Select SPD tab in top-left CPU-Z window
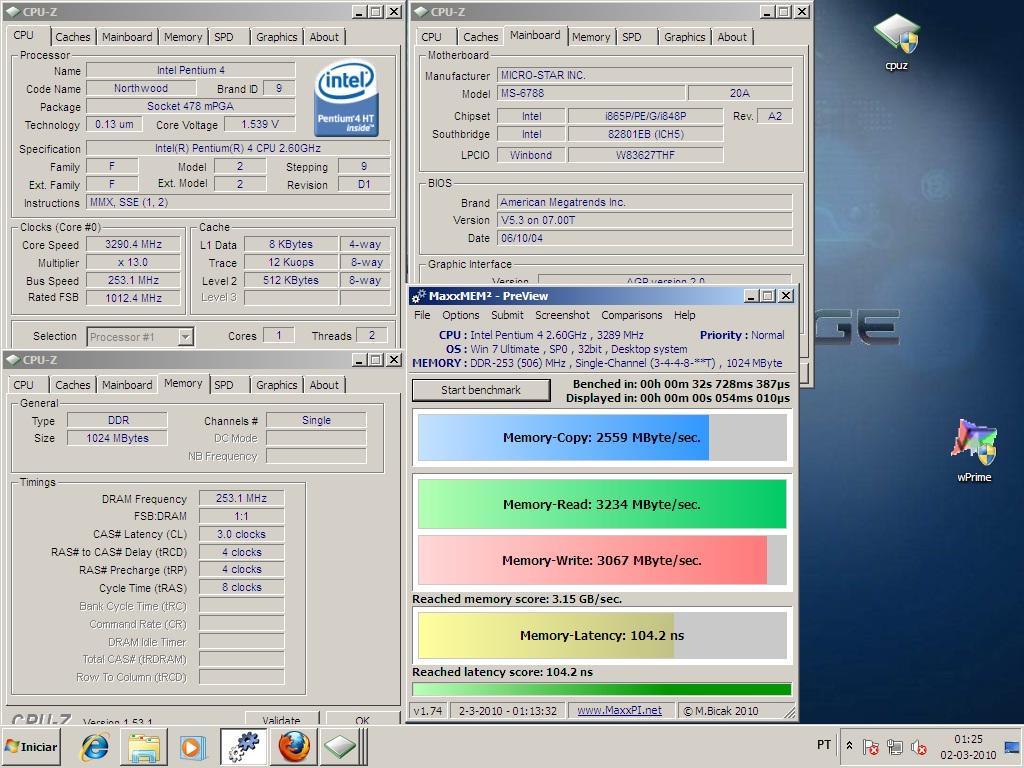This screenshot has height=768, width=1024. [224, 37]
